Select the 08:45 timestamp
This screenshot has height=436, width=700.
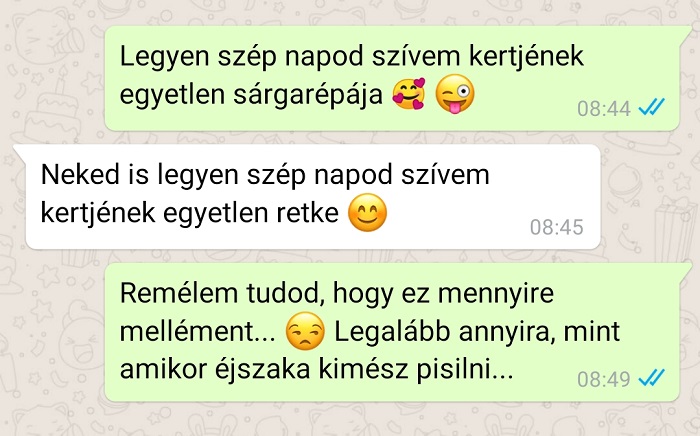(557, 227)
